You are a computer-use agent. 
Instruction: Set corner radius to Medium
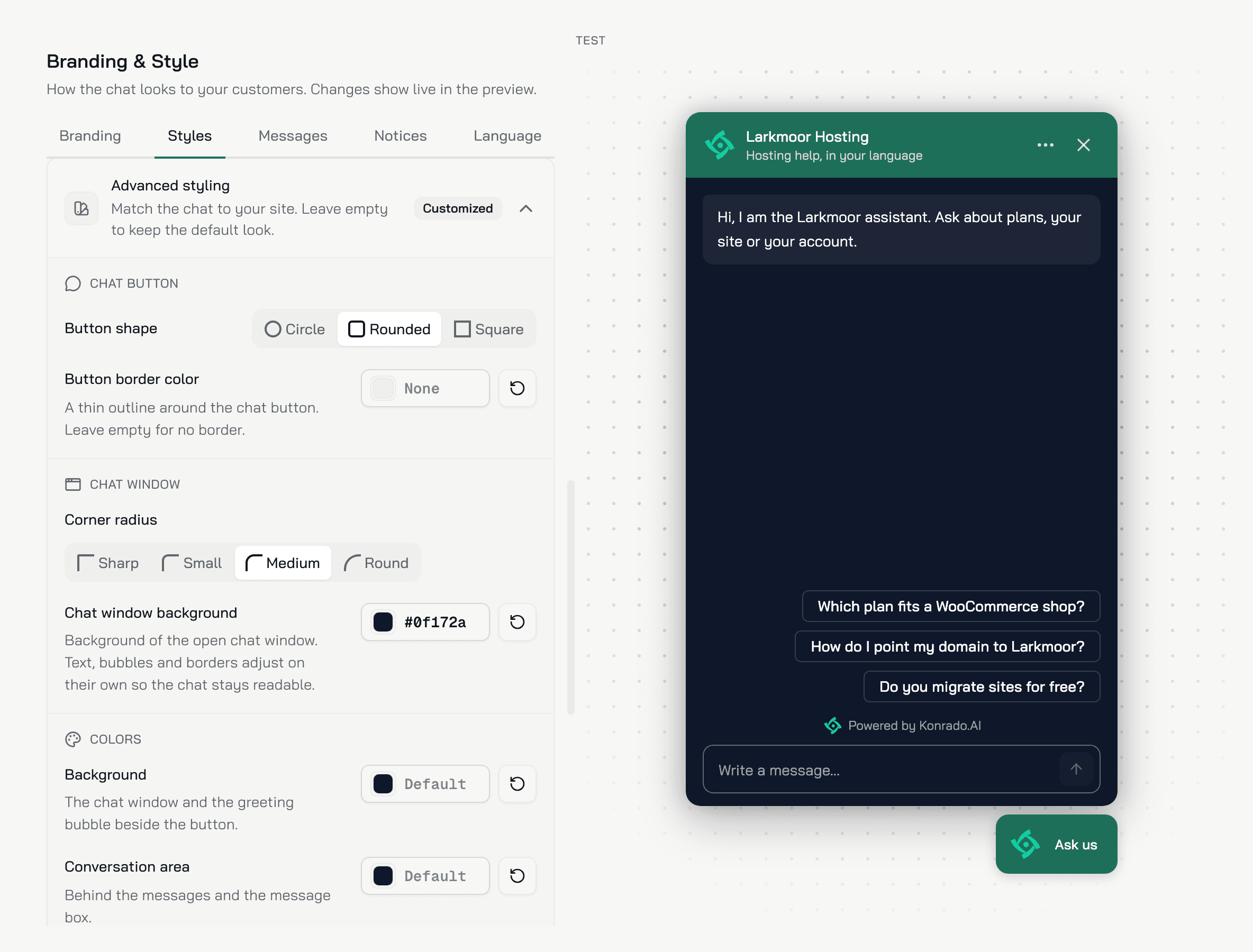tap(283, 563)
